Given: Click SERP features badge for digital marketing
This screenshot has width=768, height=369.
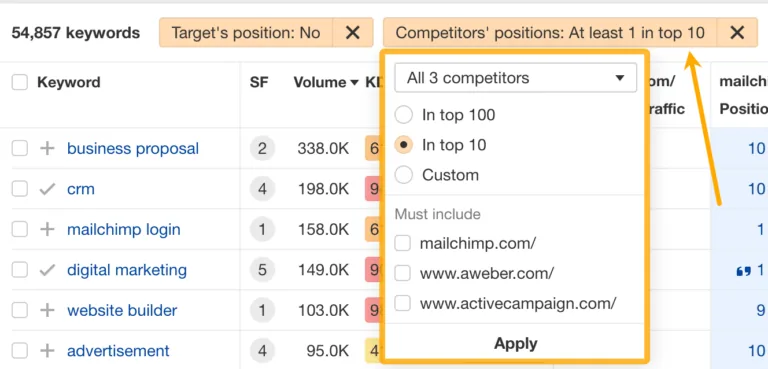Looking at the screenshot, I should (x=262, y=270).
